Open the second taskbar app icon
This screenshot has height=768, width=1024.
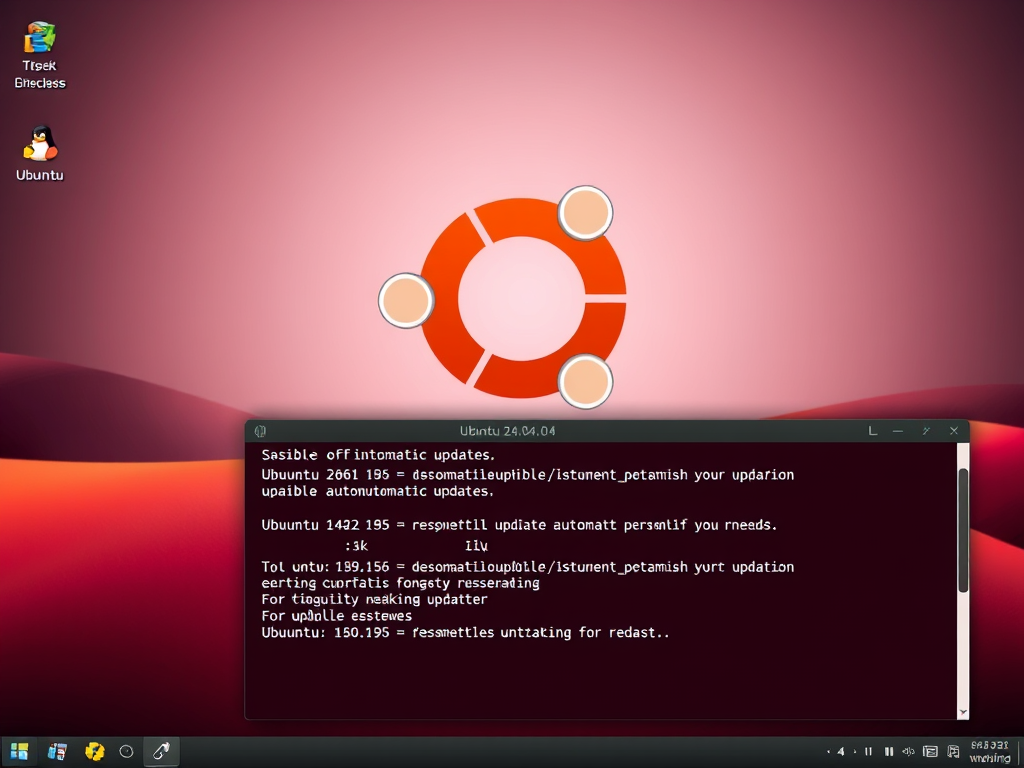point(57,752)
